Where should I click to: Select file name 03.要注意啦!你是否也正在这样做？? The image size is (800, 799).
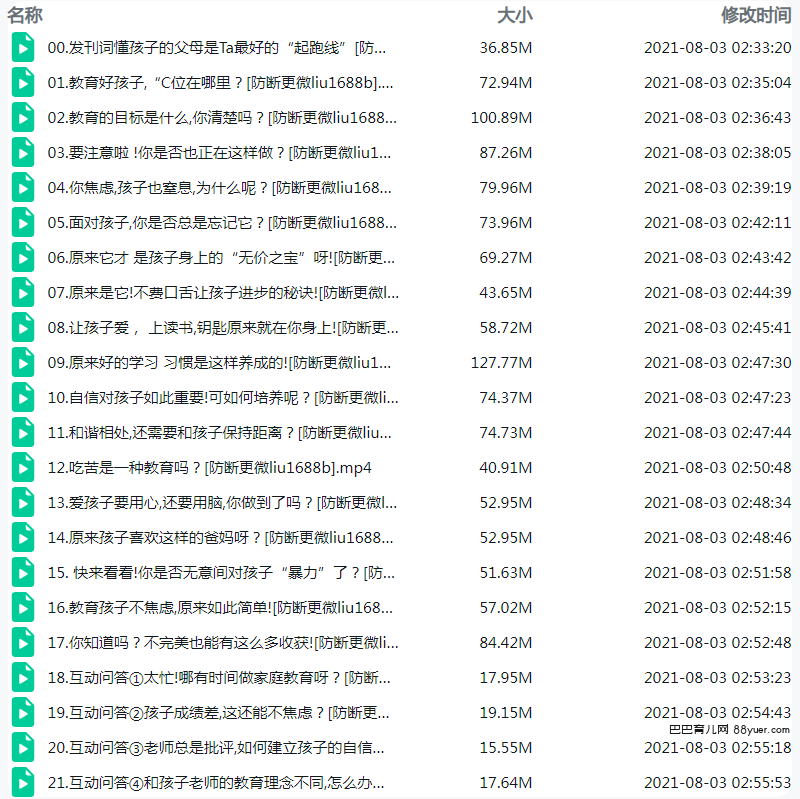[219, 153]
